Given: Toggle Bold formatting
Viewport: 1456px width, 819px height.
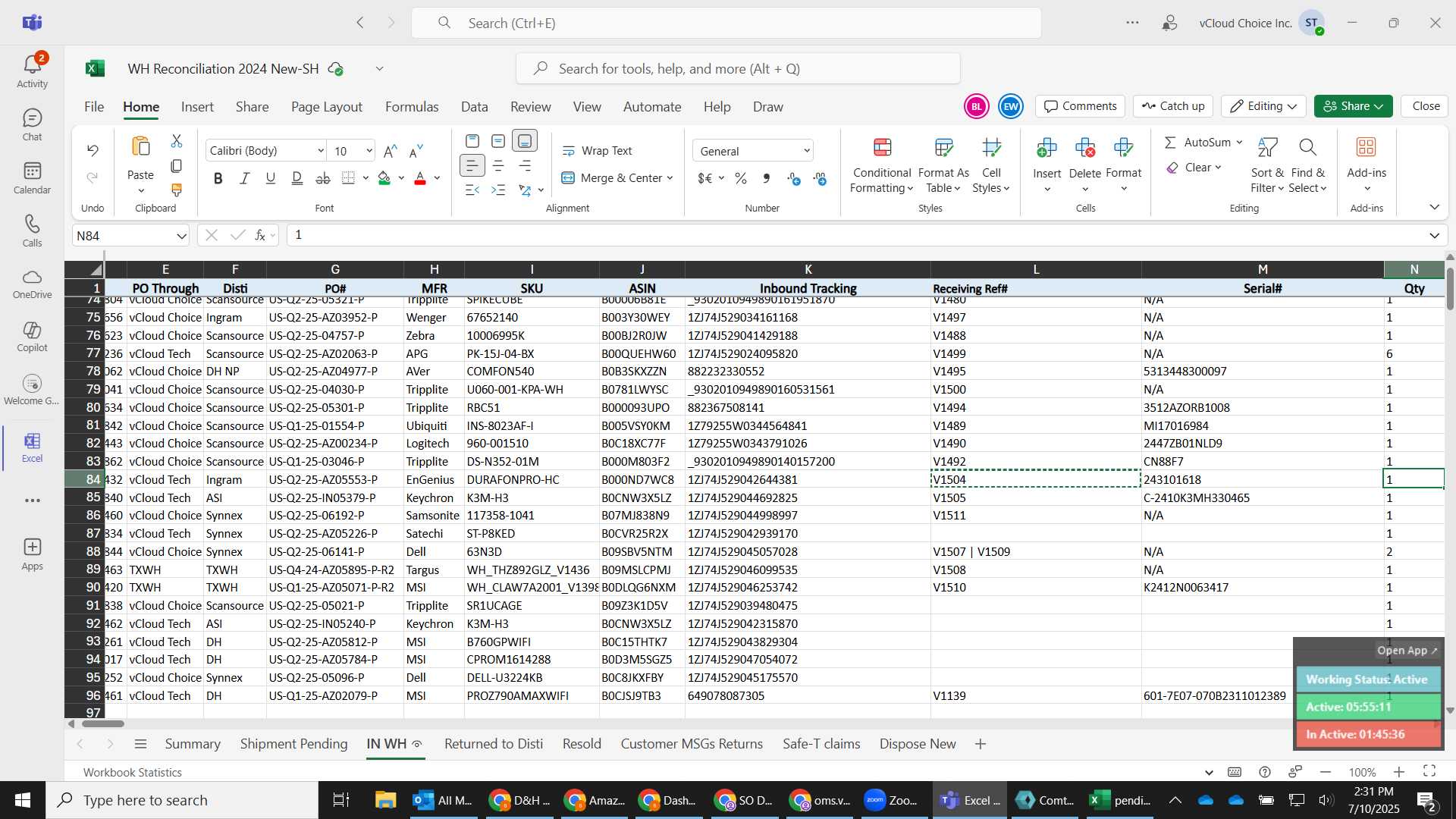Looking at the screenshot, I should 218,178.
